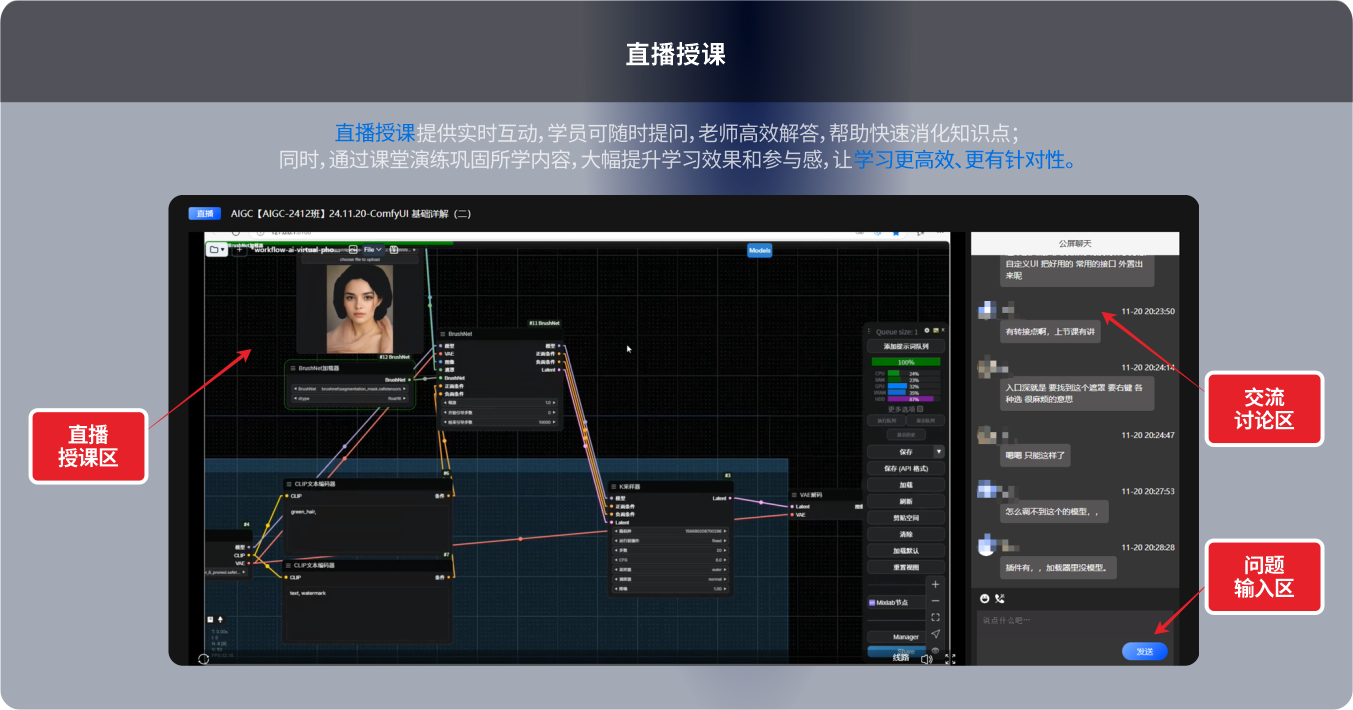Screen dimensions: 1353x710
Task: Enter fullscreen on the video player
Action: (x=950, y=659)
